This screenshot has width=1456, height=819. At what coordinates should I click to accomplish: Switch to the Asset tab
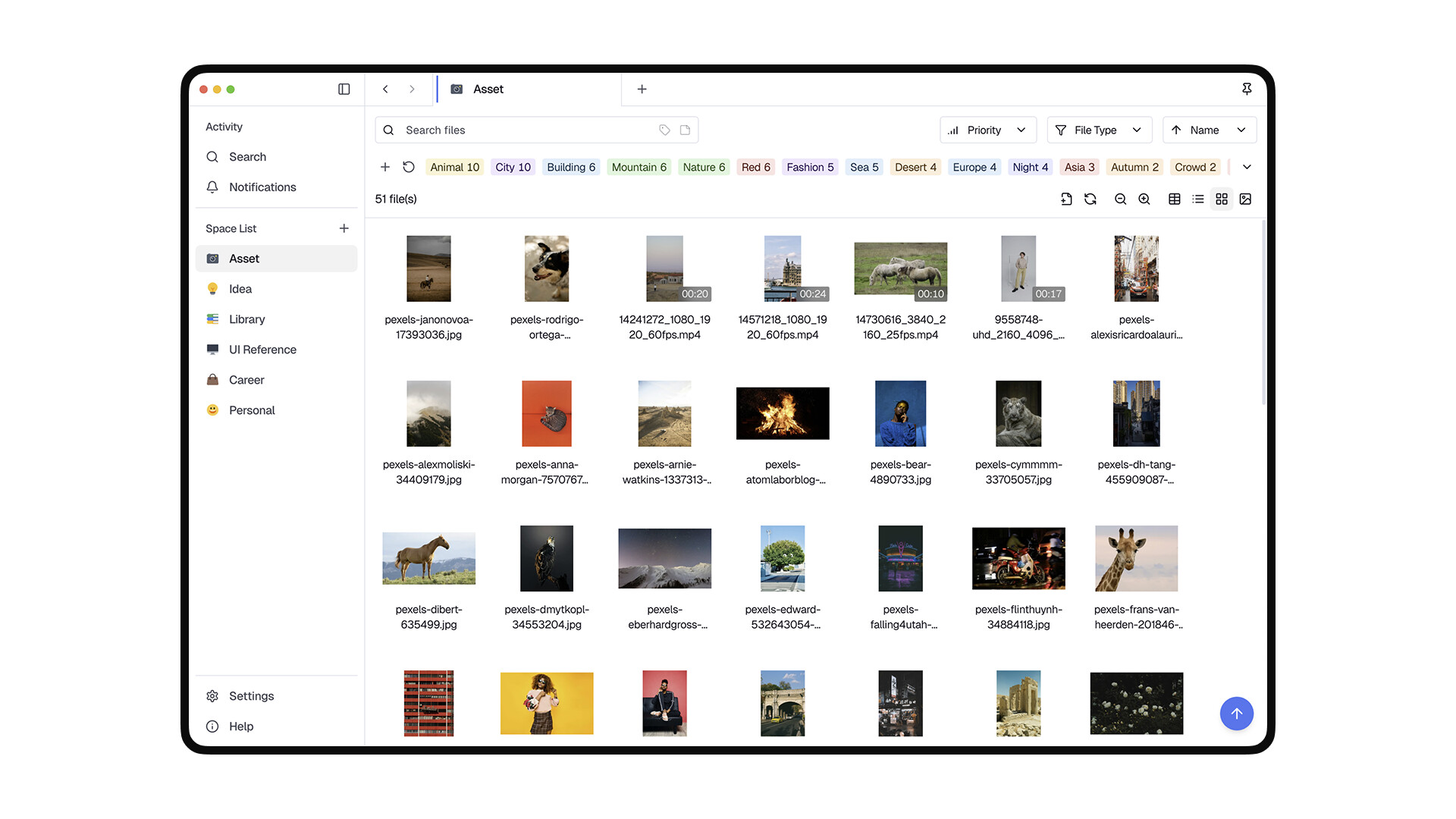(488, 89)
